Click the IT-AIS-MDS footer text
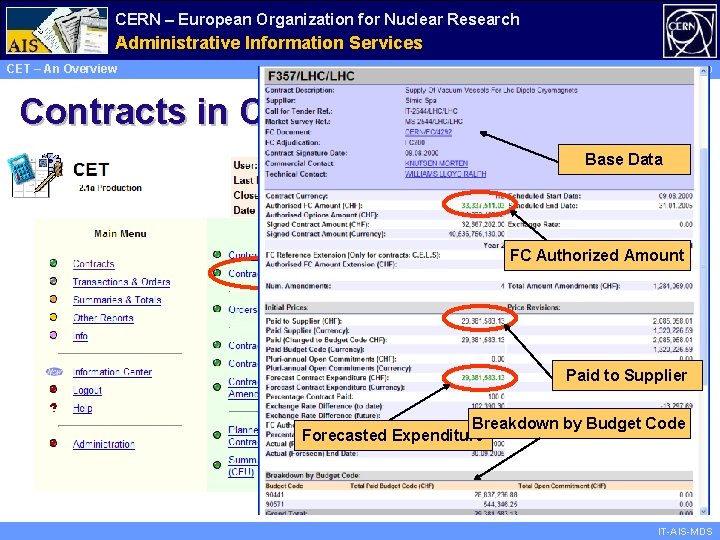 click(x=685, y=531)
